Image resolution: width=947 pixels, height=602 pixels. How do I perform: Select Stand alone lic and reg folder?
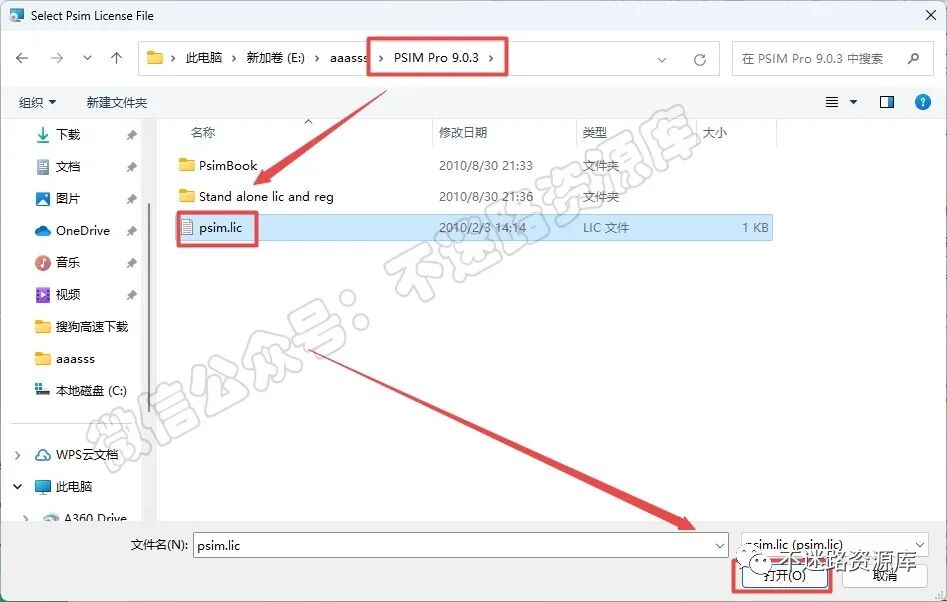point(266,197)
